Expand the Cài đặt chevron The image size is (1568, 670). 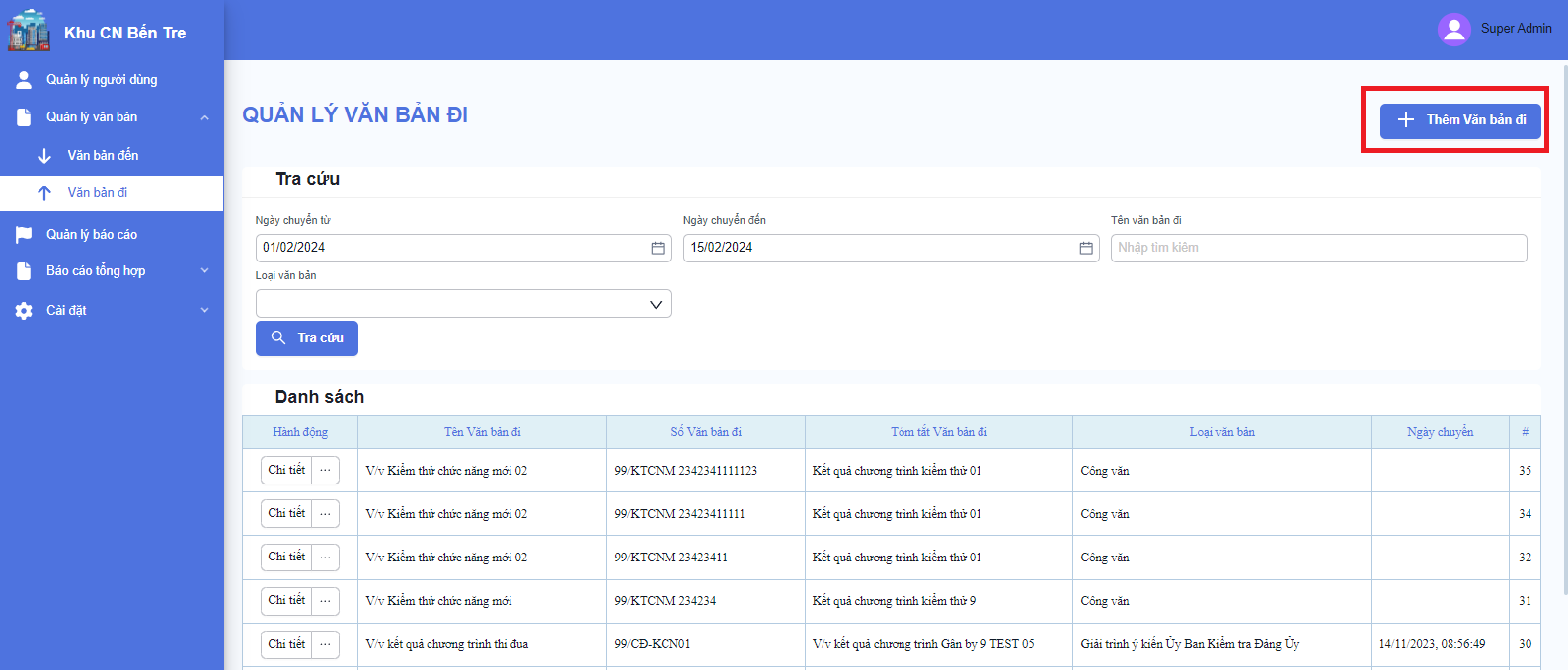pyautogui.click(x=205, y=310)
